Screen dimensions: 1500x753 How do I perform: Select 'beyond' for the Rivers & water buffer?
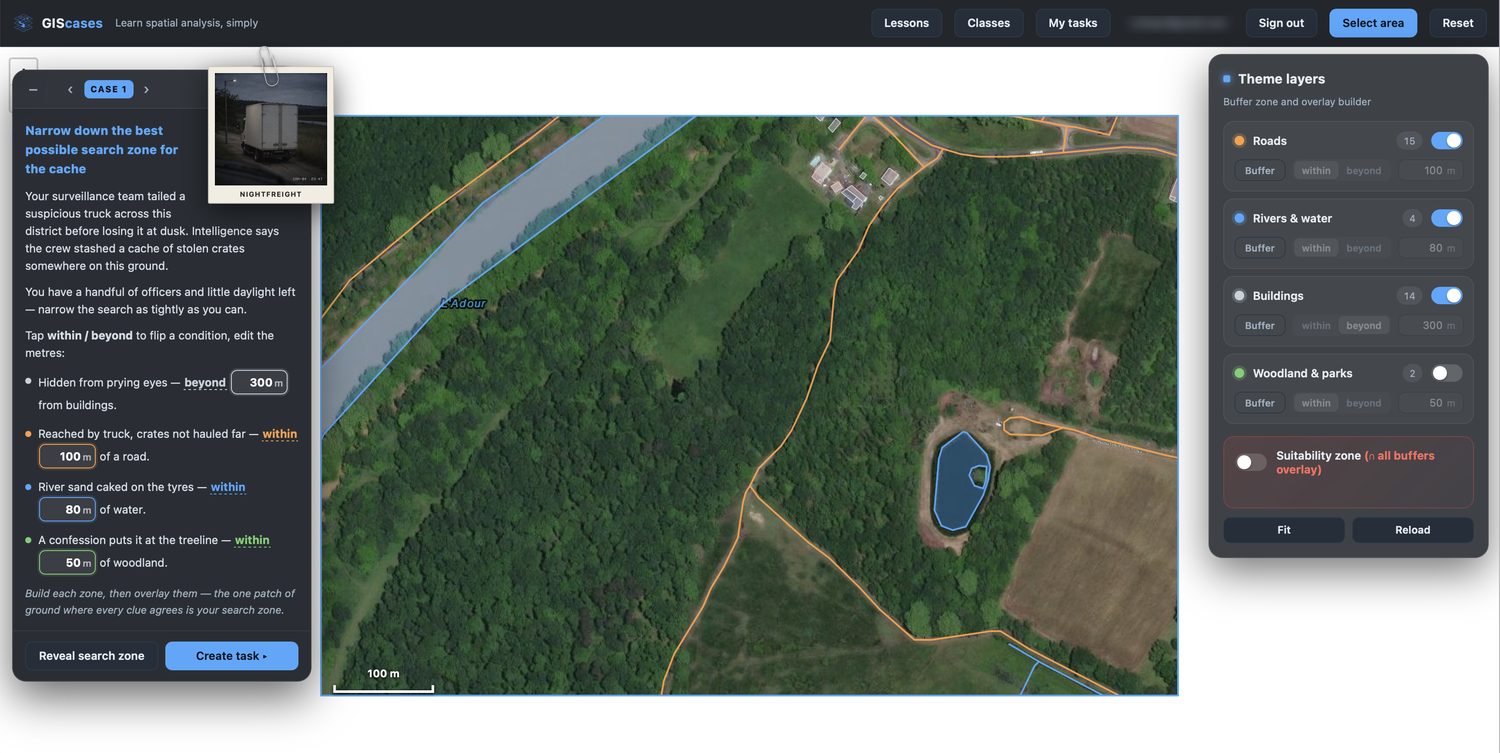1364,248
